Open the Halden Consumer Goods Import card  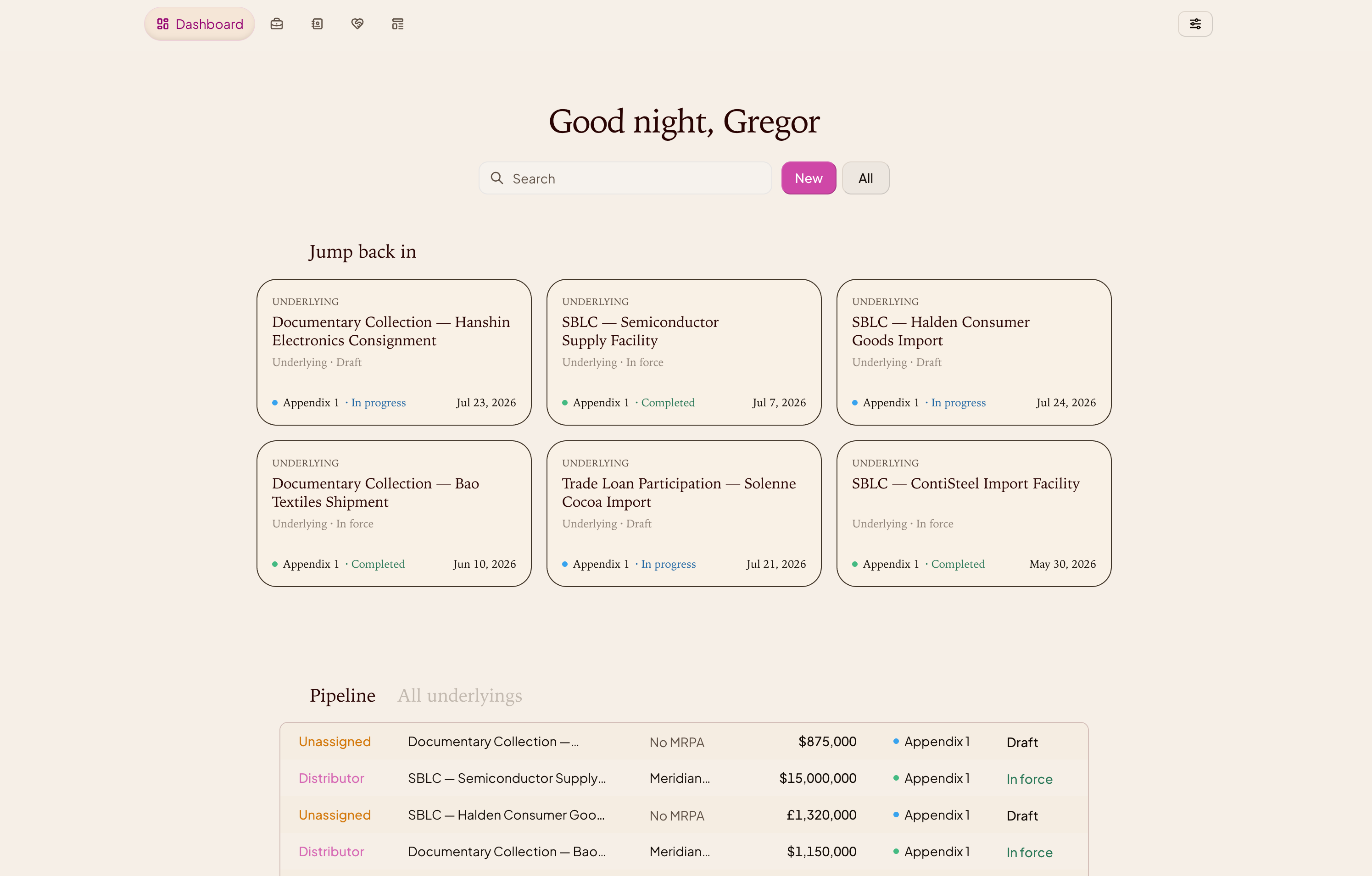pos(974,352)
